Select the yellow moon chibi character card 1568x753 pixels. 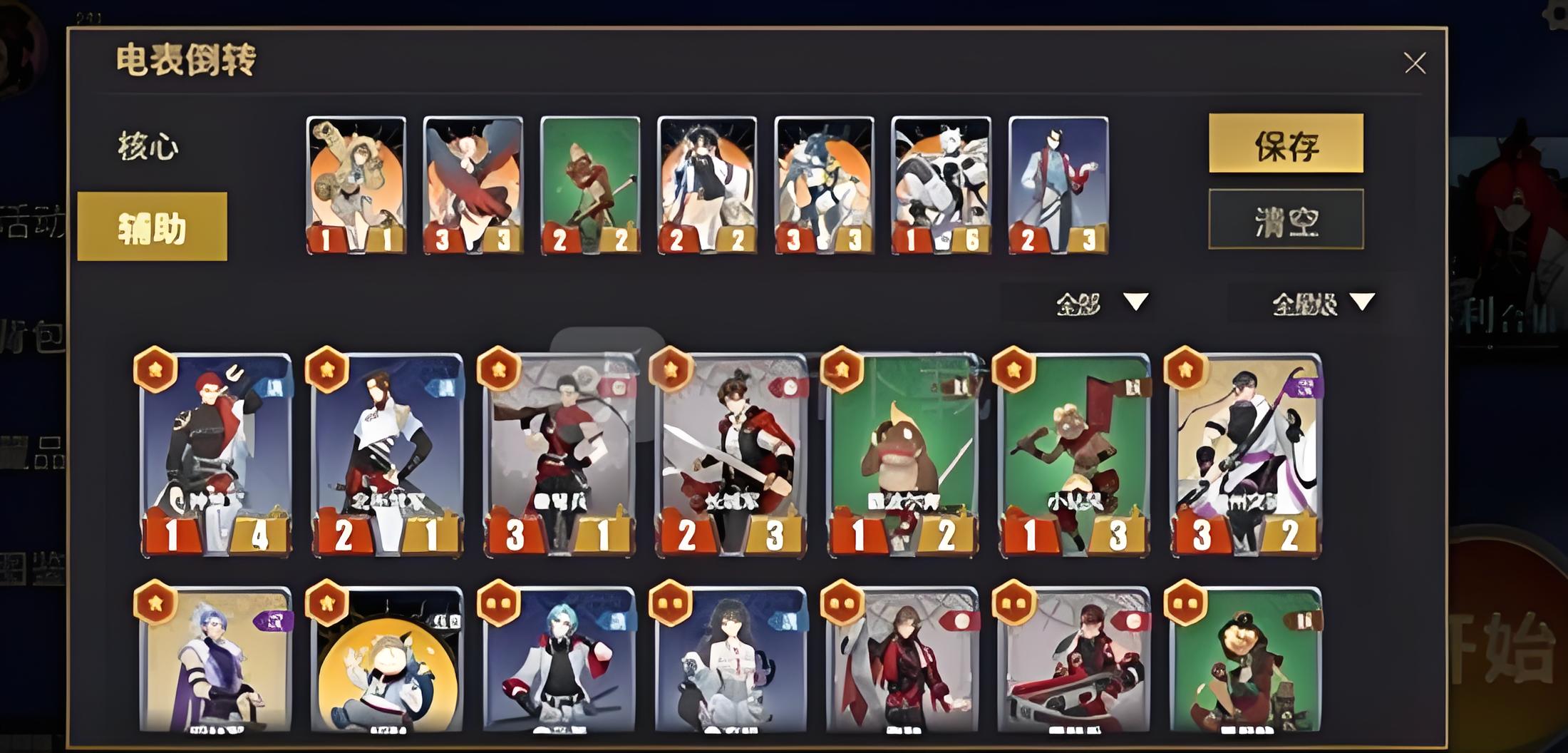[x=388, y=660]
